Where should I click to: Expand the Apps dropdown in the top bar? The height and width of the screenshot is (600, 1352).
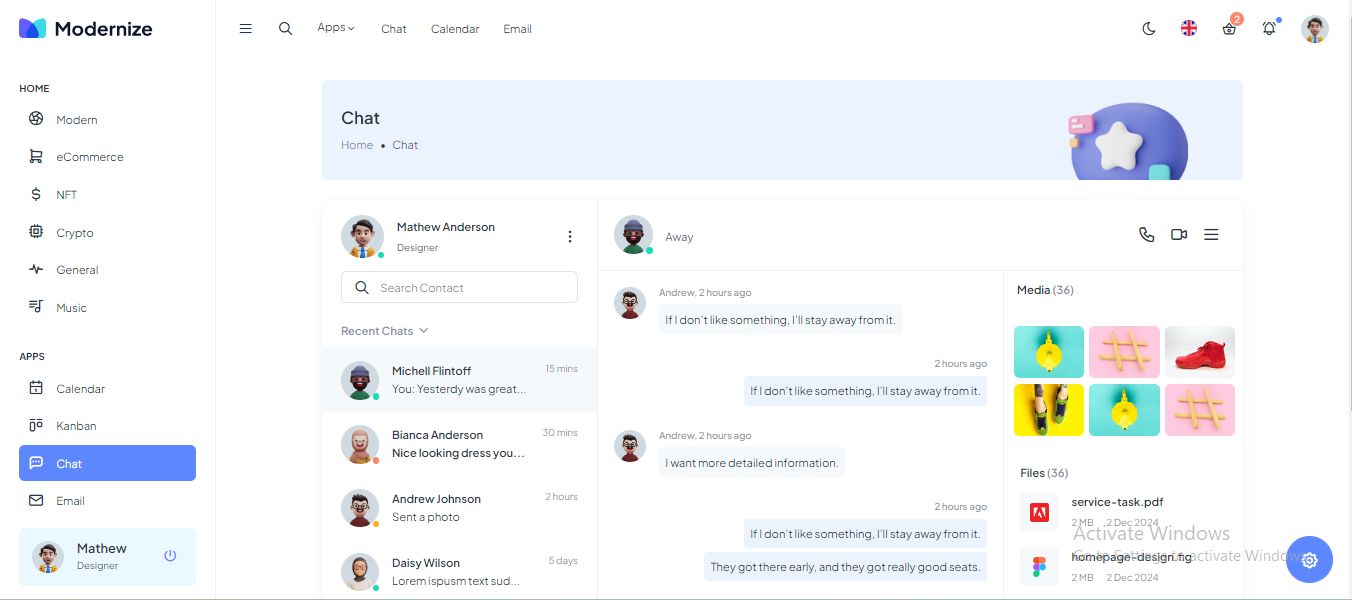tap(336, 28)
